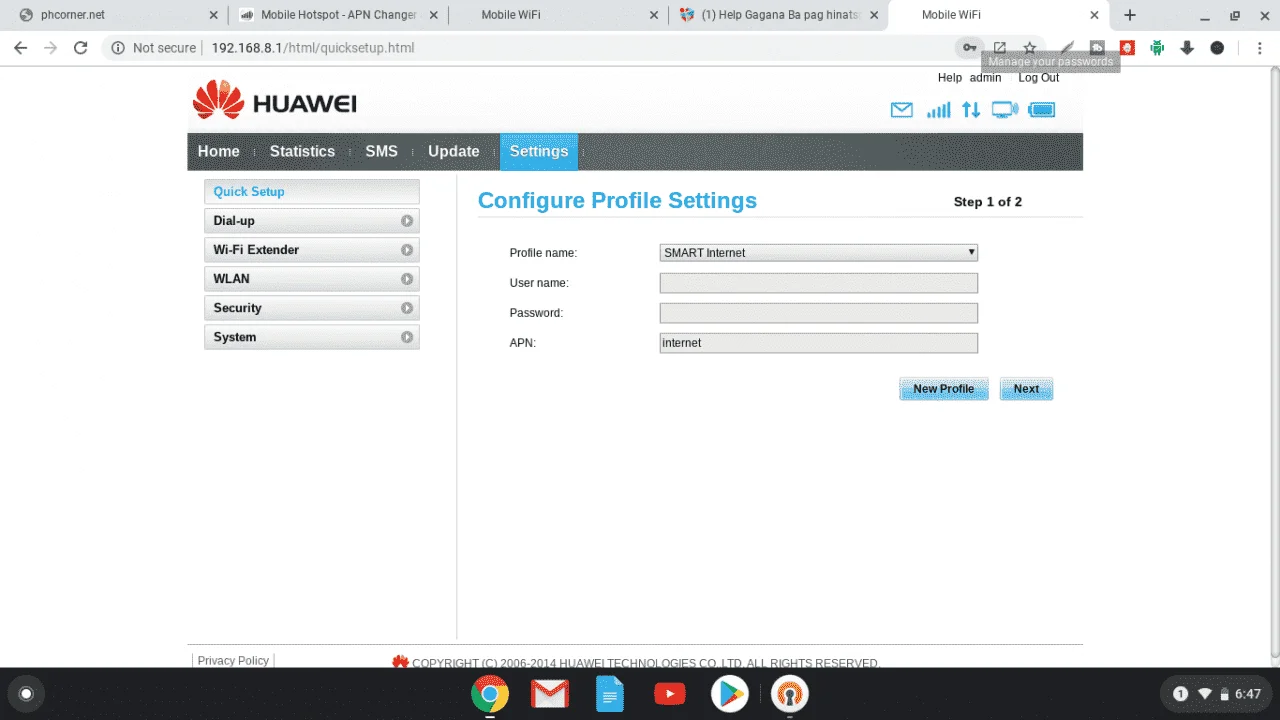Screen dimensions: 1280x720
Task: Open Play Store from the shelf
Action: point(730,694)
